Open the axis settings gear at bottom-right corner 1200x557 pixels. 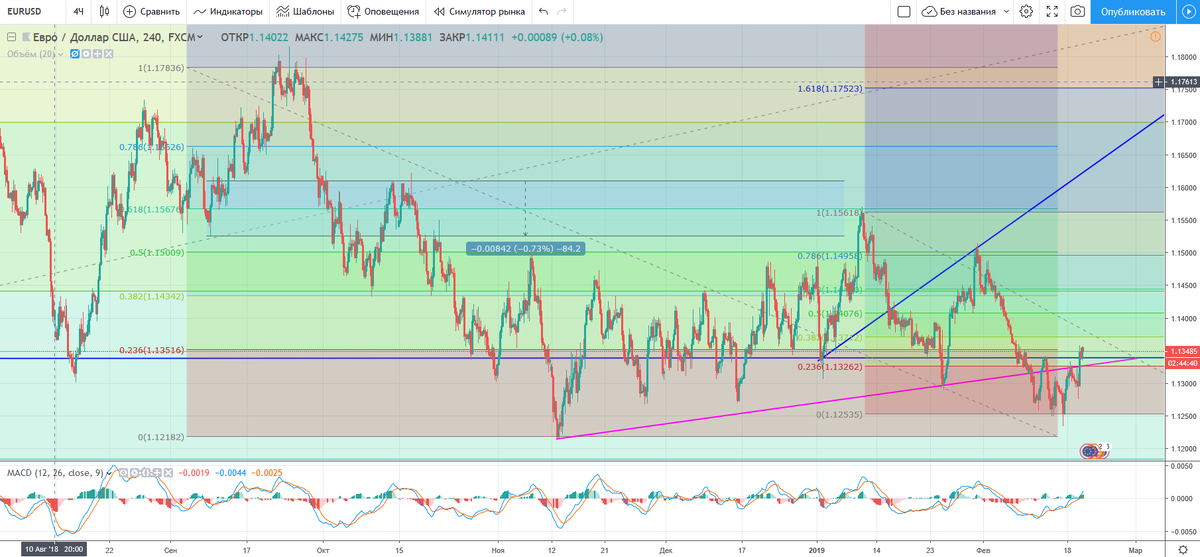tap(1183, 549)
